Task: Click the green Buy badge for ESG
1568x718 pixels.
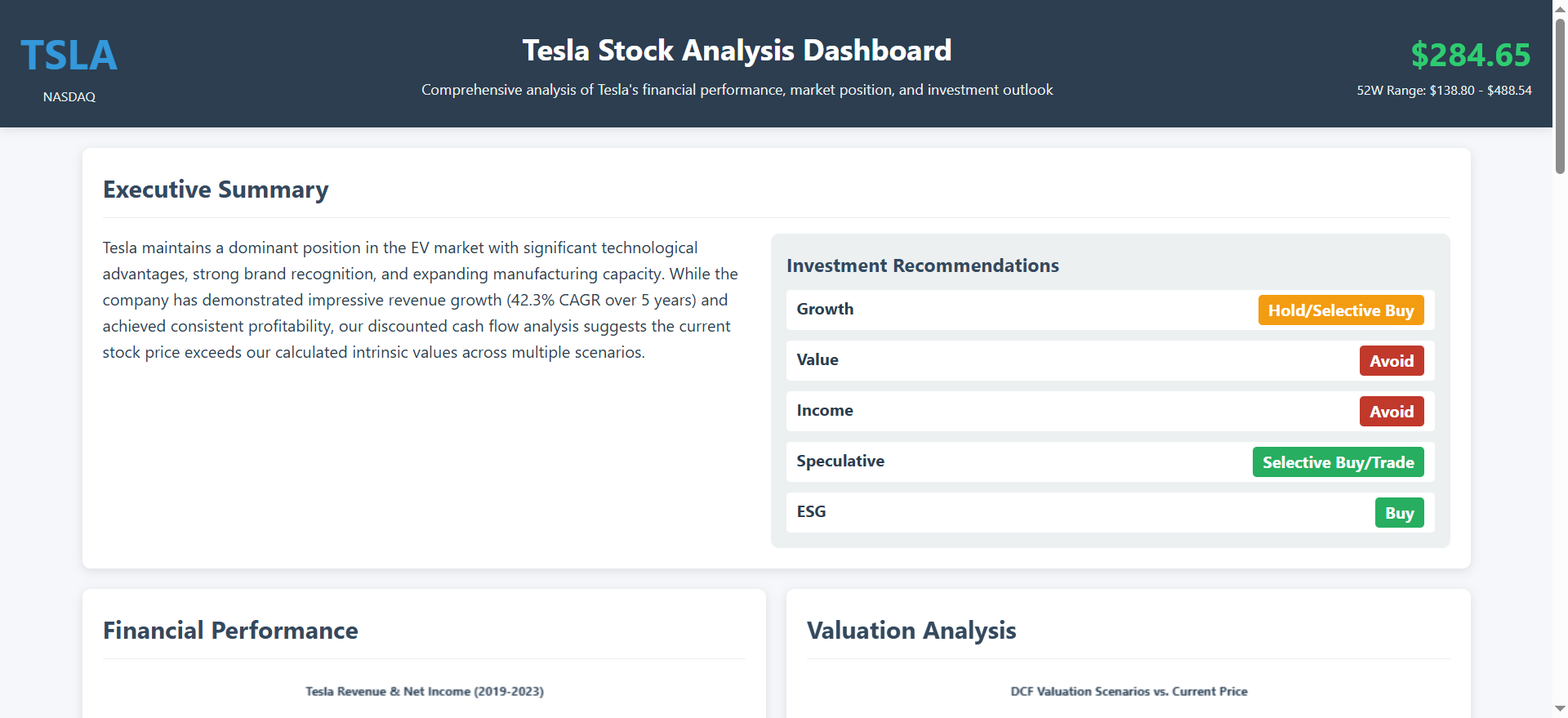Action: pyautogui.click(x=1399, y=513)
